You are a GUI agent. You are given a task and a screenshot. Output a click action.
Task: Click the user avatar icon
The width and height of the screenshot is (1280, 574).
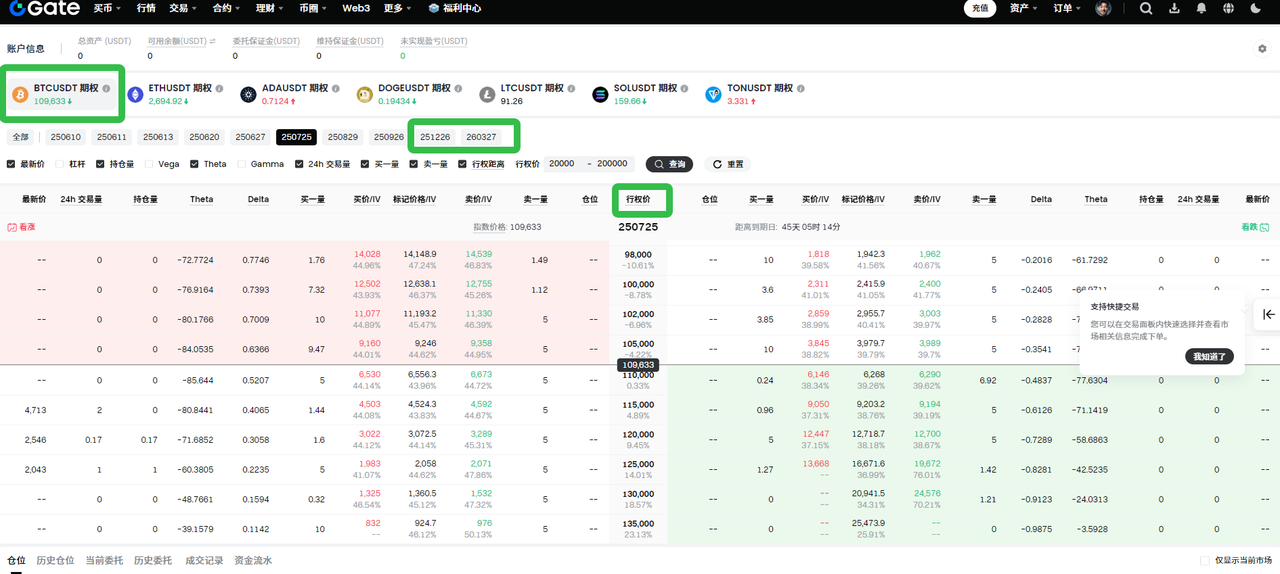click(x=1103, y=8)
